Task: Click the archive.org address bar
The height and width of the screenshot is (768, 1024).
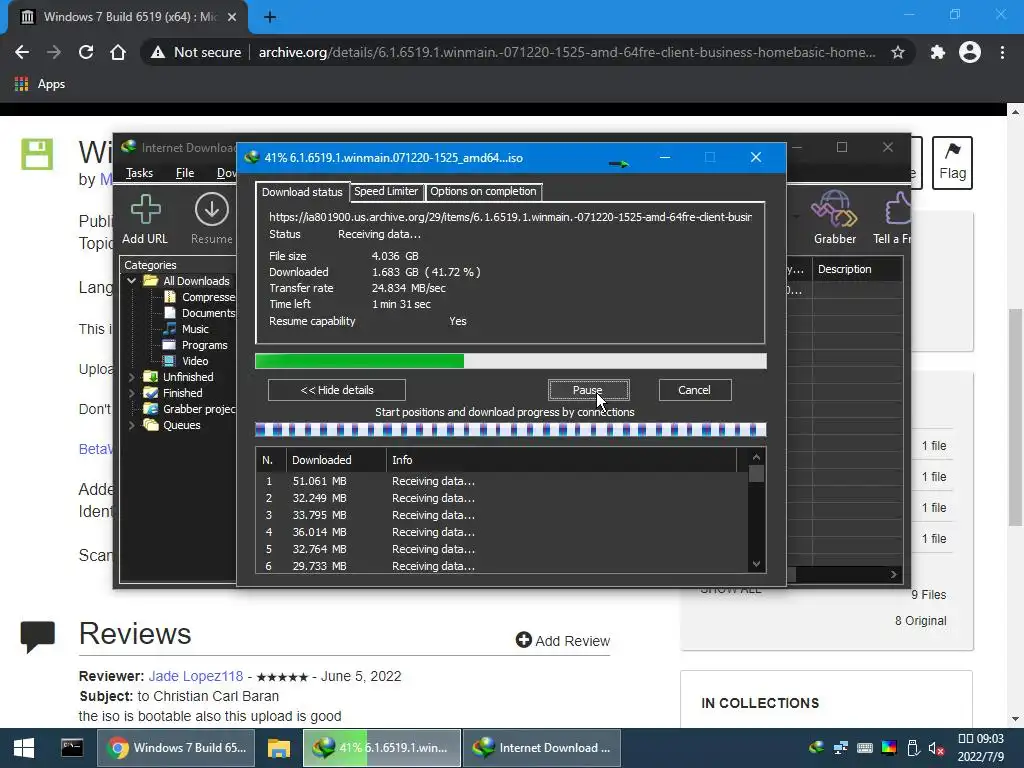Action: 567,52
